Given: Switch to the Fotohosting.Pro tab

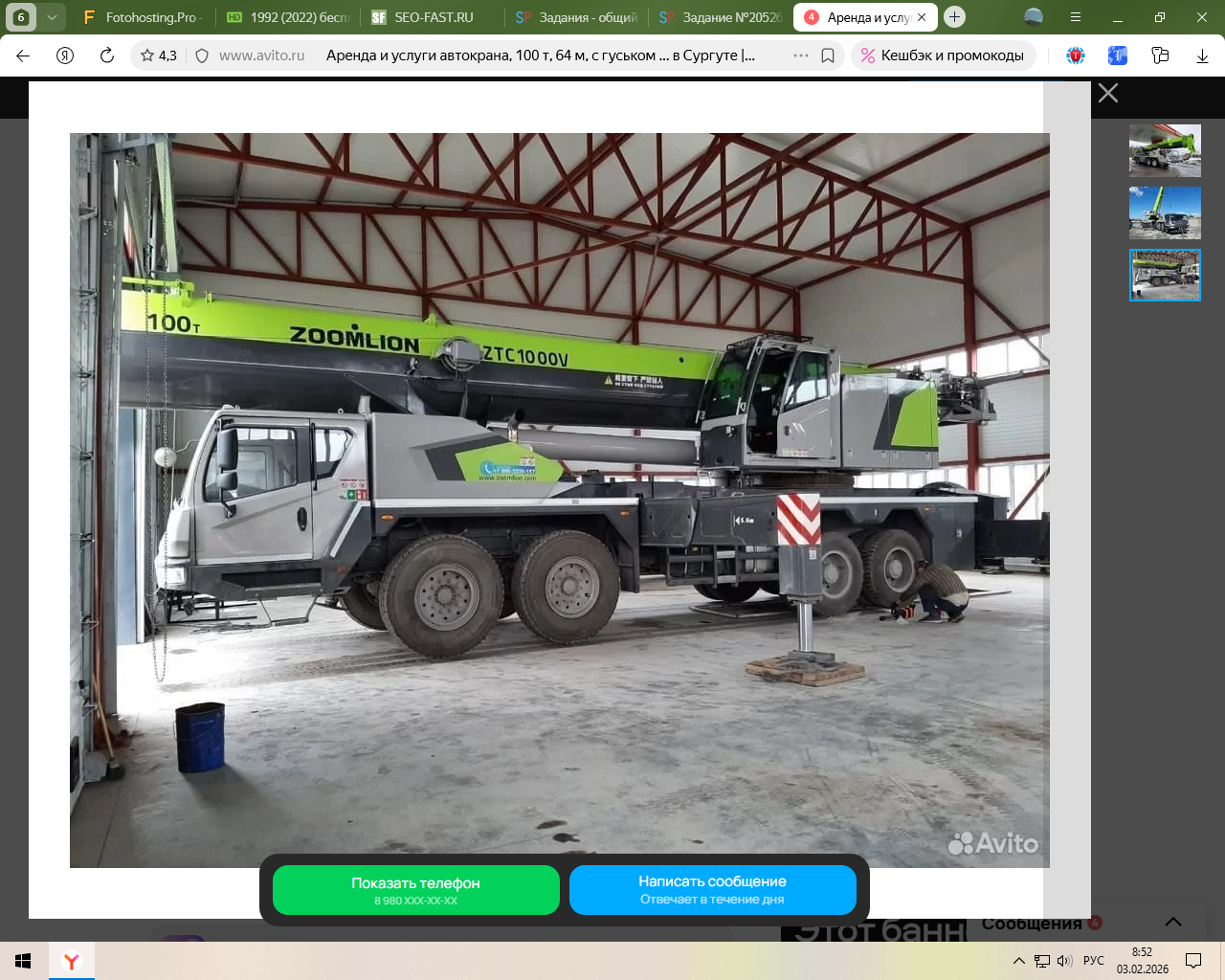Looking at the screenshot, I should 143,17.
